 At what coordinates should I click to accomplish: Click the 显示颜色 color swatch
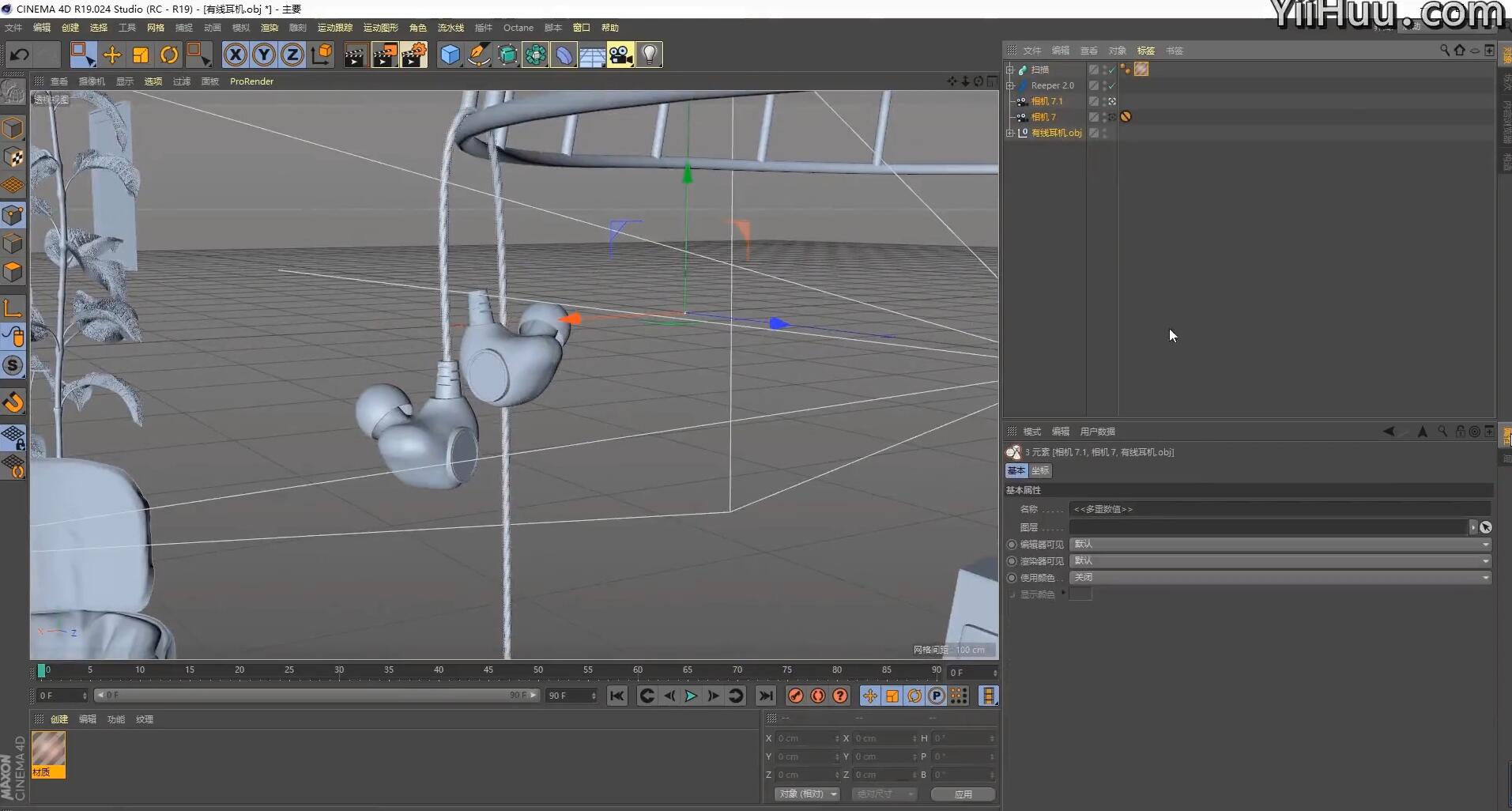point(1080,594)
